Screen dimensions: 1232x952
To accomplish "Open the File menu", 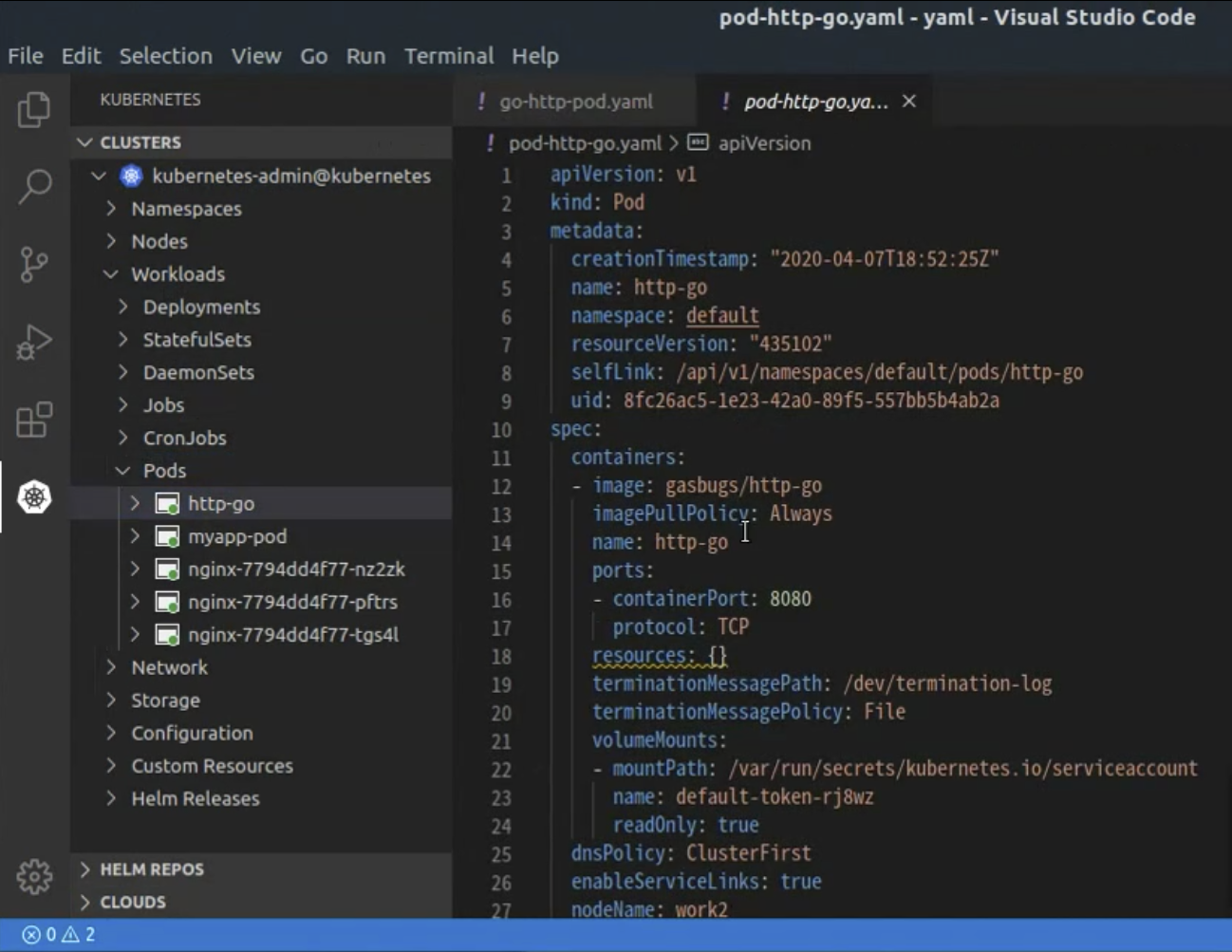I will (26, 56).
